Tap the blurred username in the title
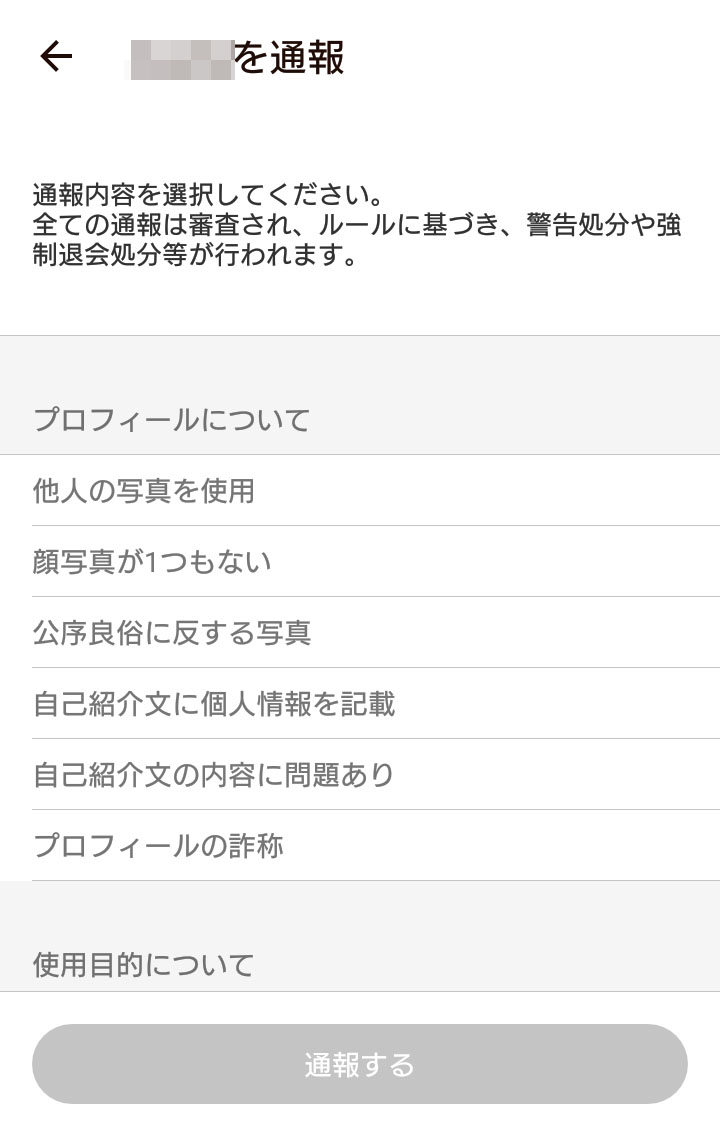 [182, 59]
